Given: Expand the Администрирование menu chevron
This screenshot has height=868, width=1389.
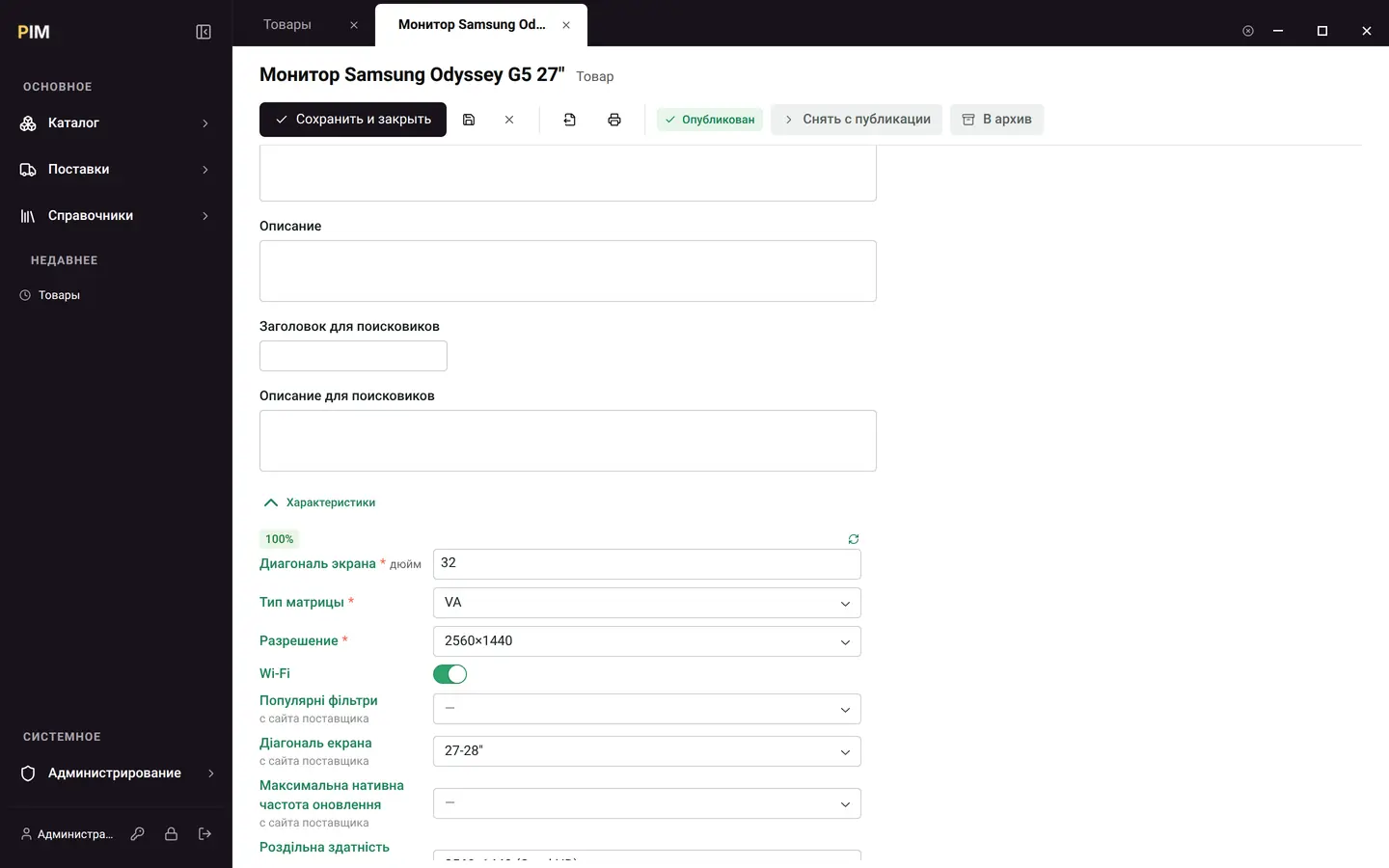Looking at the screenshot, I should pos(211,773).
